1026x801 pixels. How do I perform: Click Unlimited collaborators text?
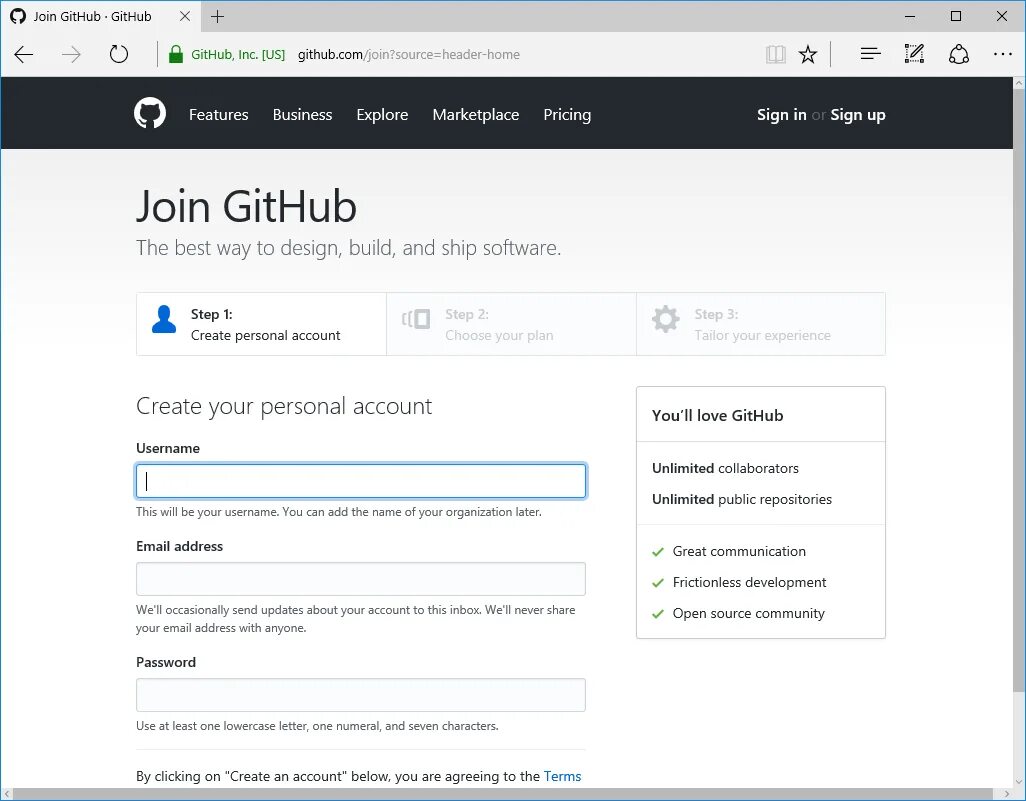pos(725,469)
